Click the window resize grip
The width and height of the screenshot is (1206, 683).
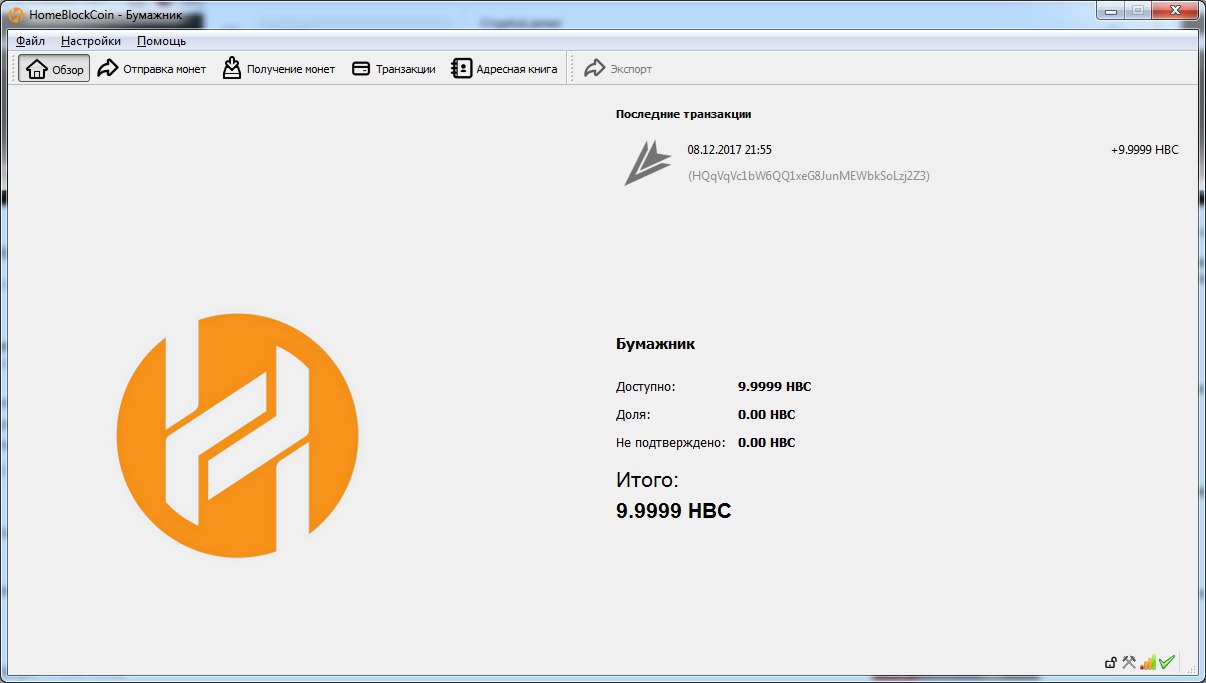(x=1190, y=668)
